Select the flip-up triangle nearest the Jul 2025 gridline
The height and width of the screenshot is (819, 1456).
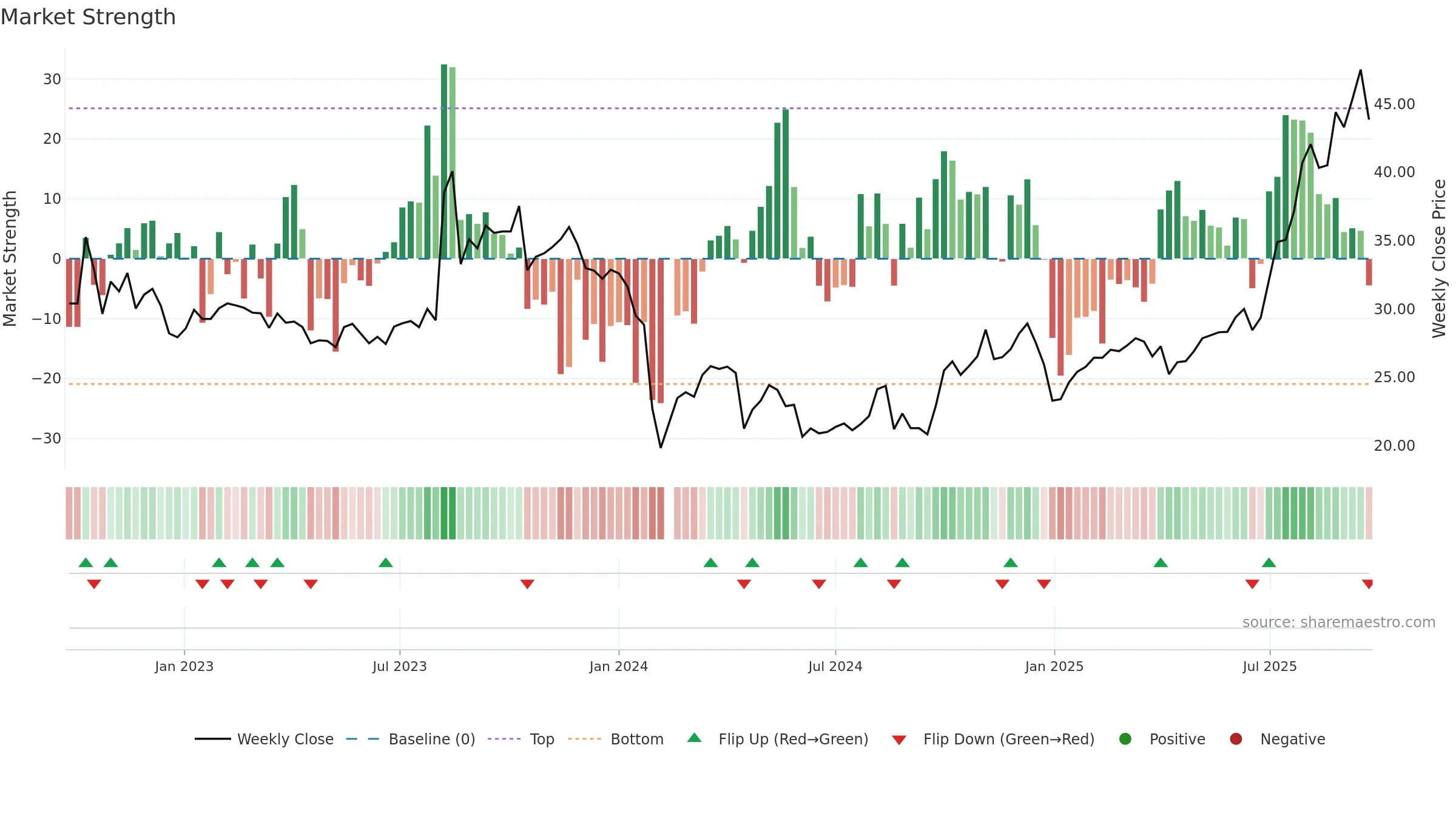[1269, 562]
